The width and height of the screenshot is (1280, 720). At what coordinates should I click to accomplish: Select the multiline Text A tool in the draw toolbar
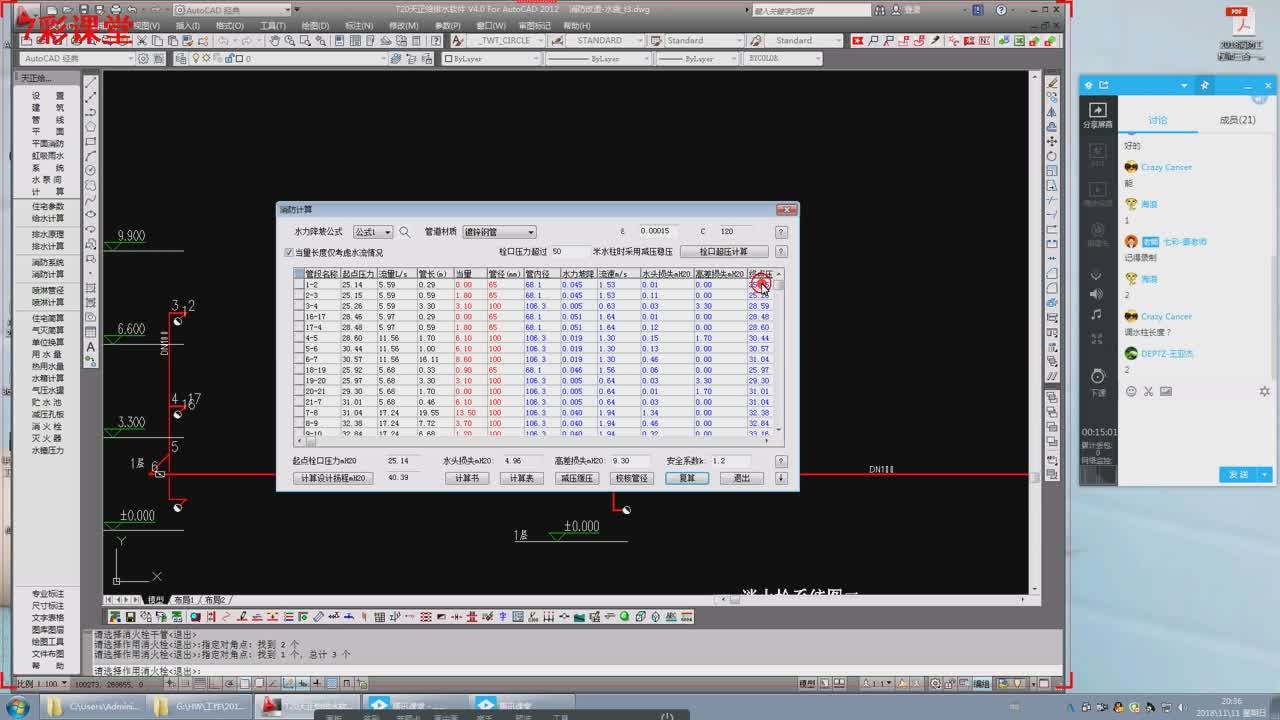pyautogui.click(x=91, y=347)
